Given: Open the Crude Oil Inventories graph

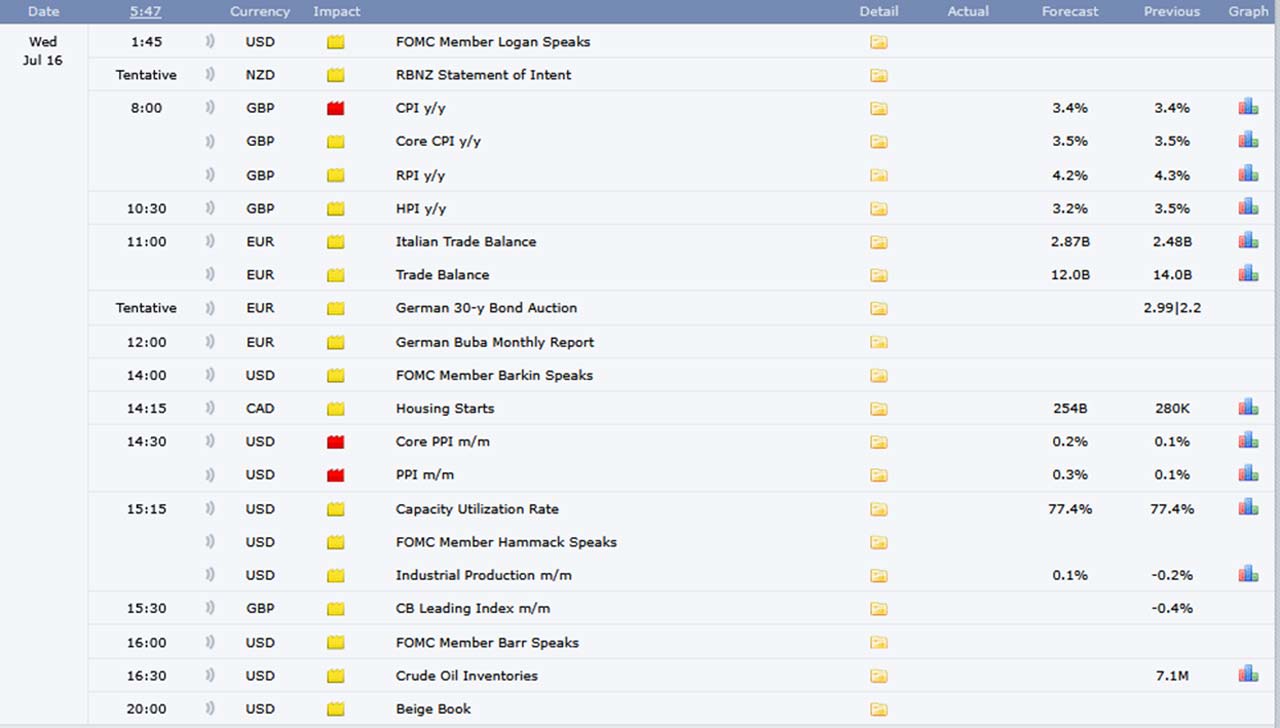Looking at the screenshot, I should click(x=1248, y=675).
